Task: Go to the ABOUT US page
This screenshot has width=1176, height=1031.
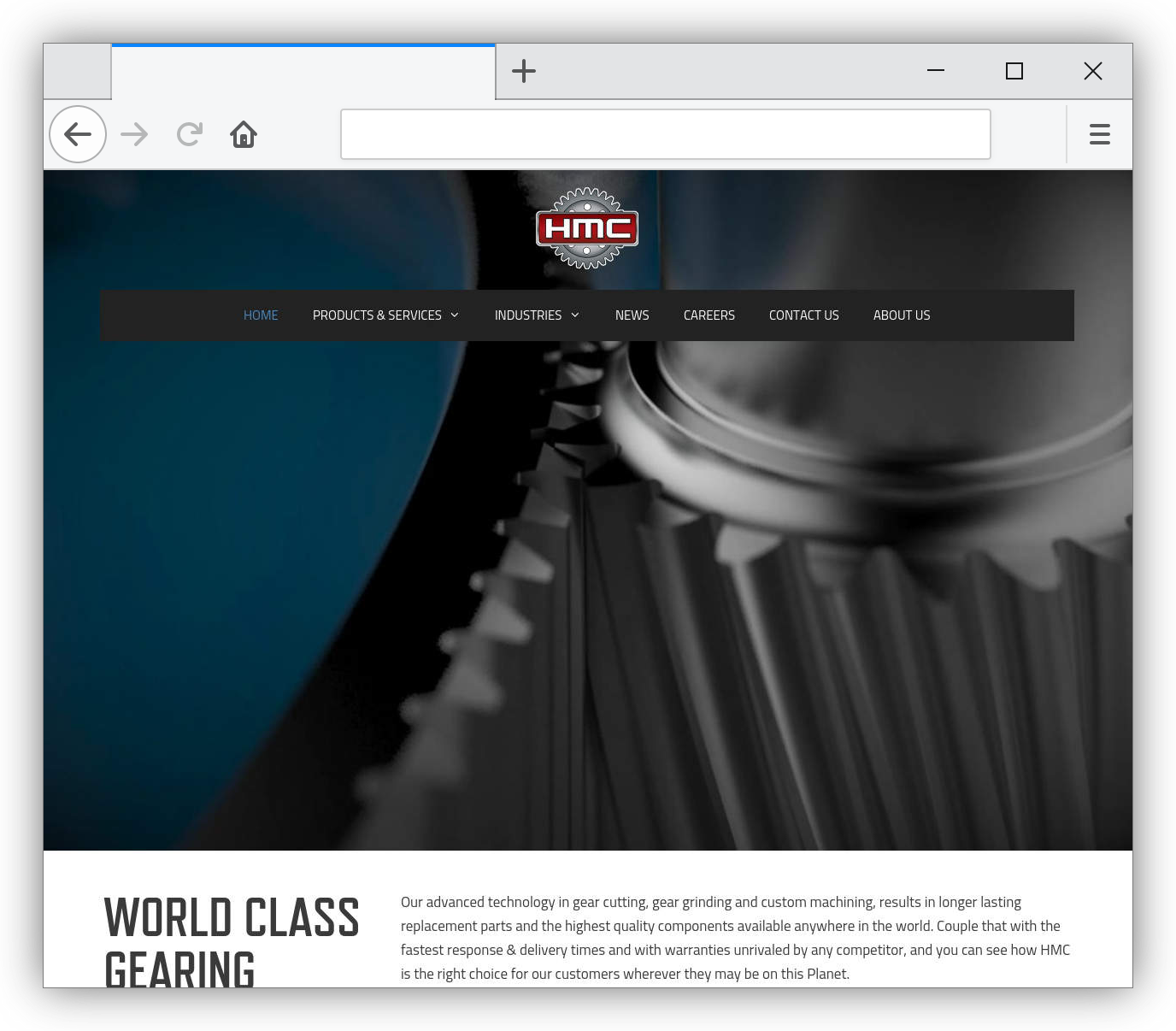Action: pos(902,315)
